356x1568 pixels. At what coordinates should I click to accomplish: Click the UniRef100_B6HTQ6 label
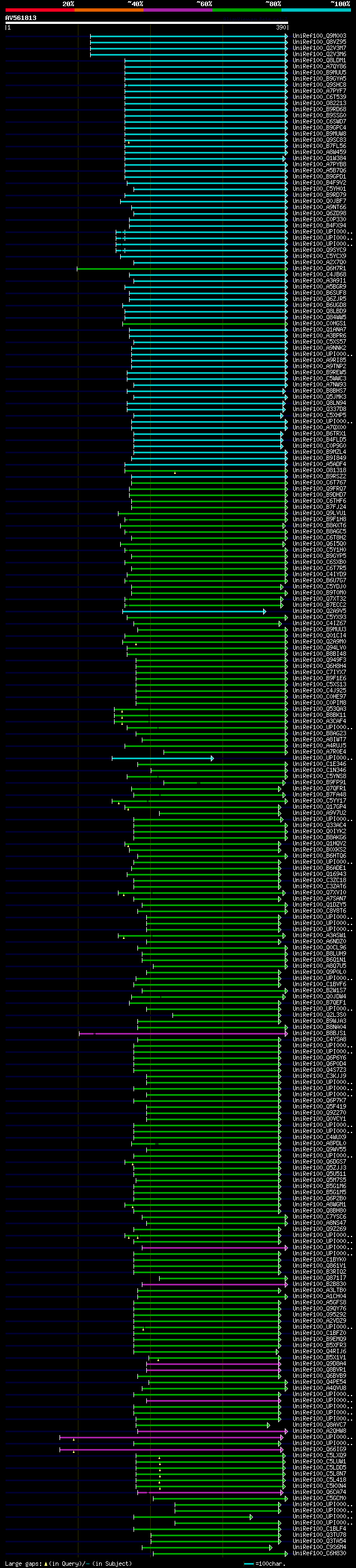(319, 856)
